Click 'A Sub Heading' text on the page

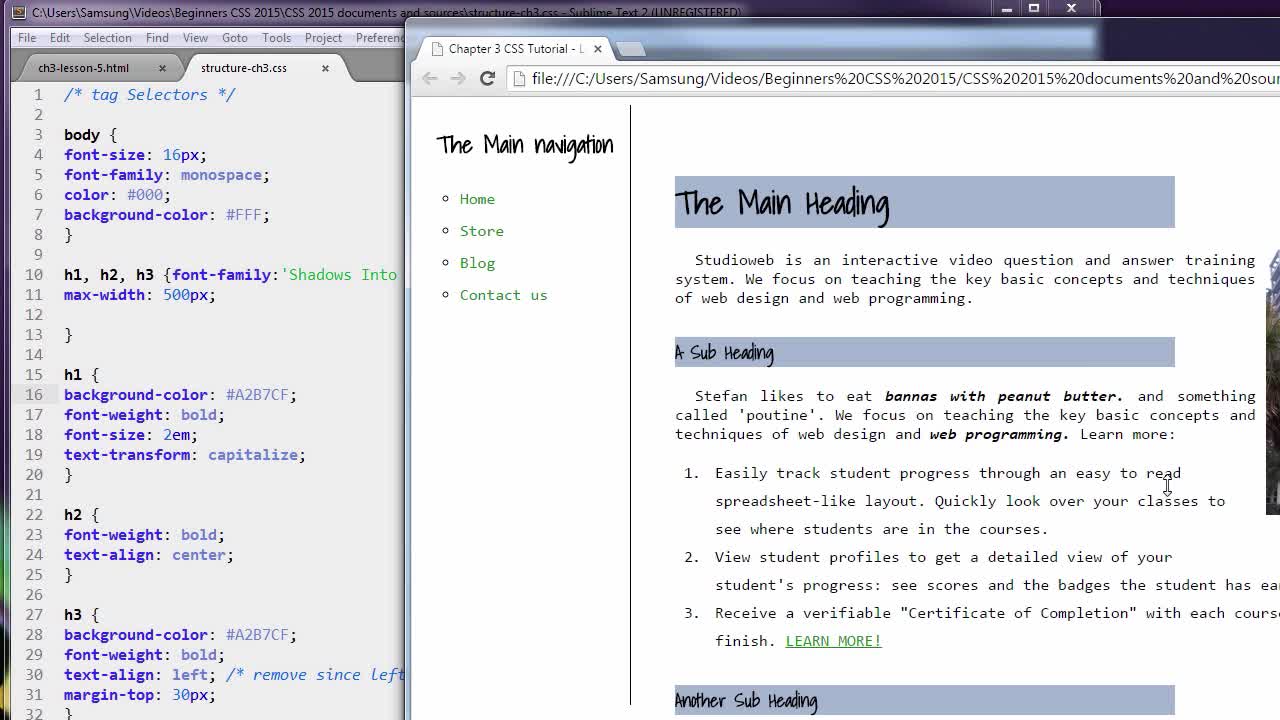[724, 353]
